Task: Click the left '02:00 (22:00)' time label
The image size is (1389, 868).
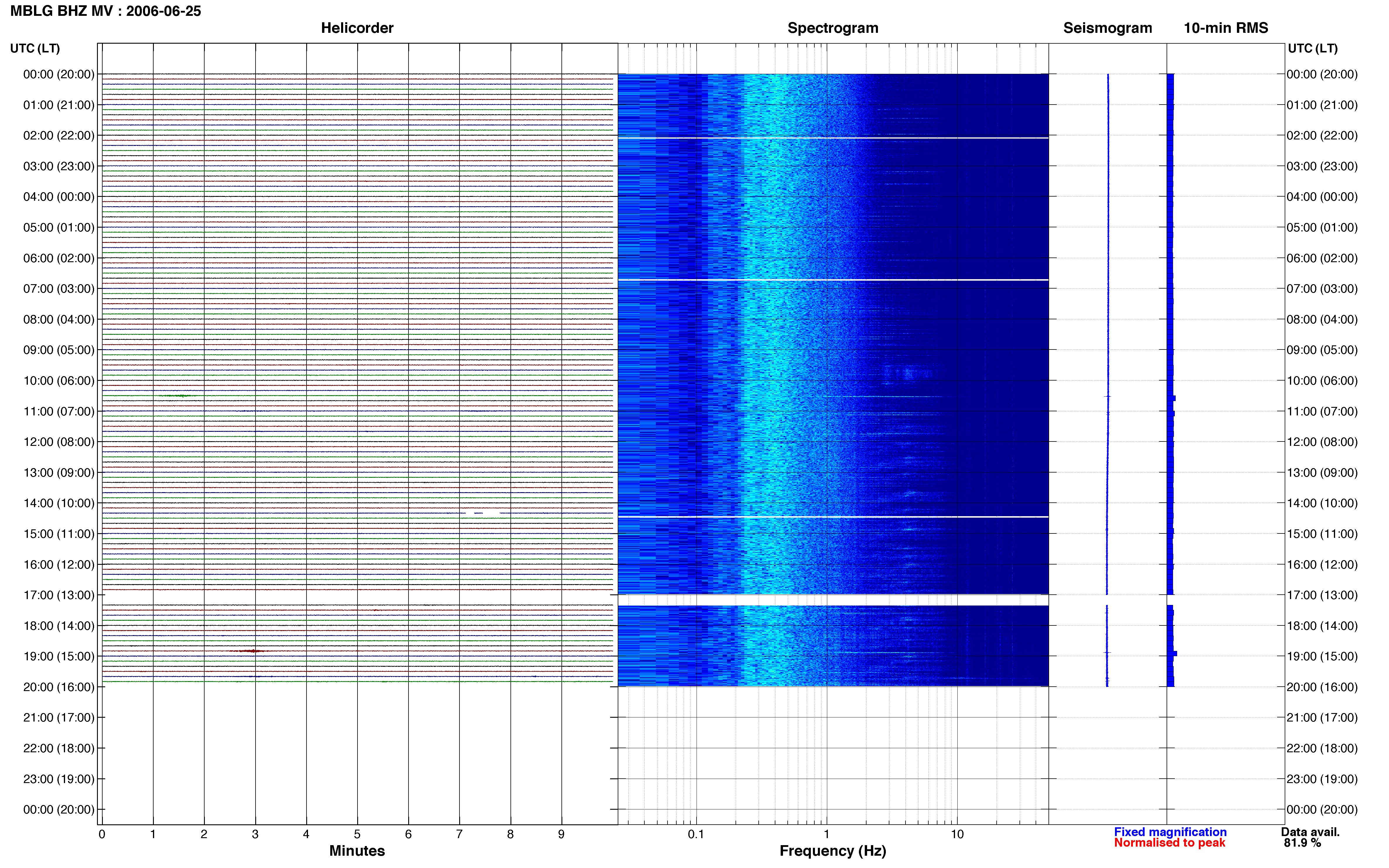Action: coord(59,135)
